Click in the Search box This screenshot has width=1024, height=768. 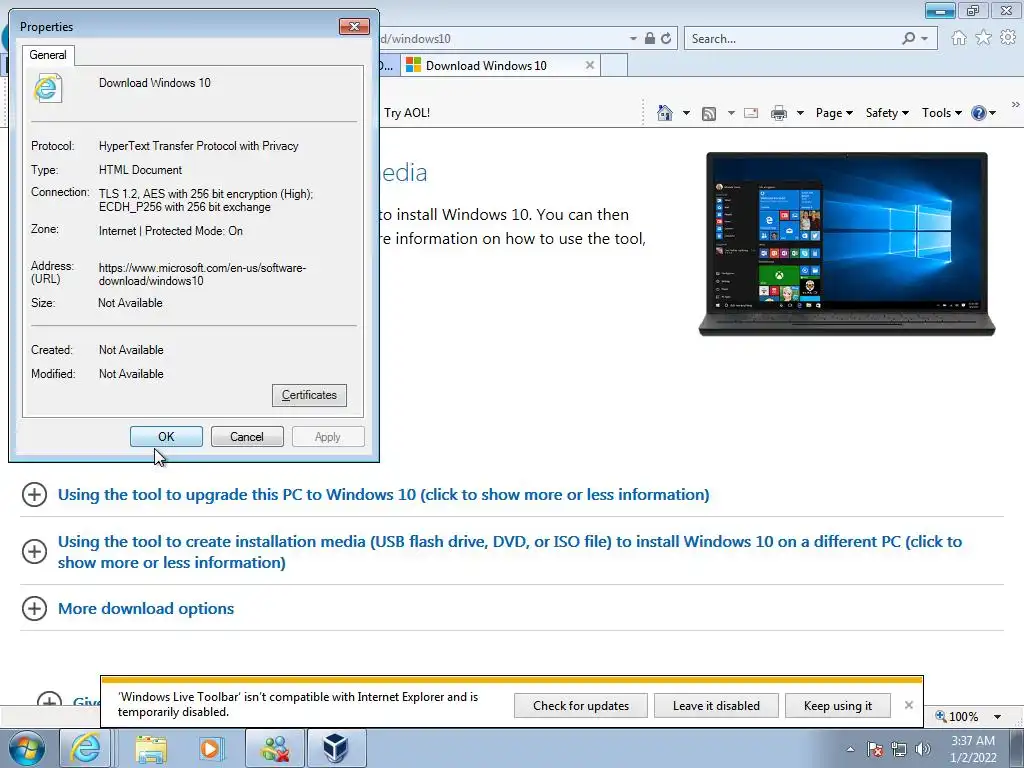tap(790, 39)
